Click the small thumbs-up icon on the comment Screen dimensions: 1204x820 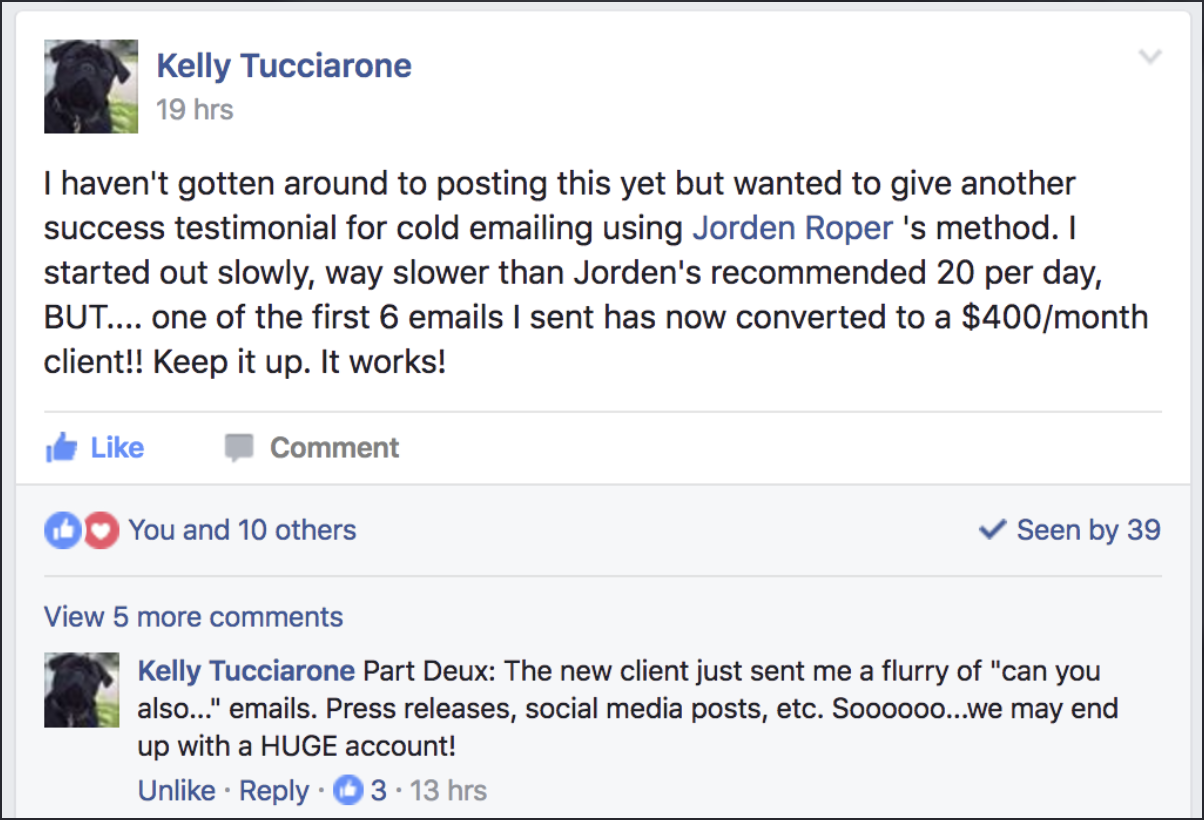point(348,790)
